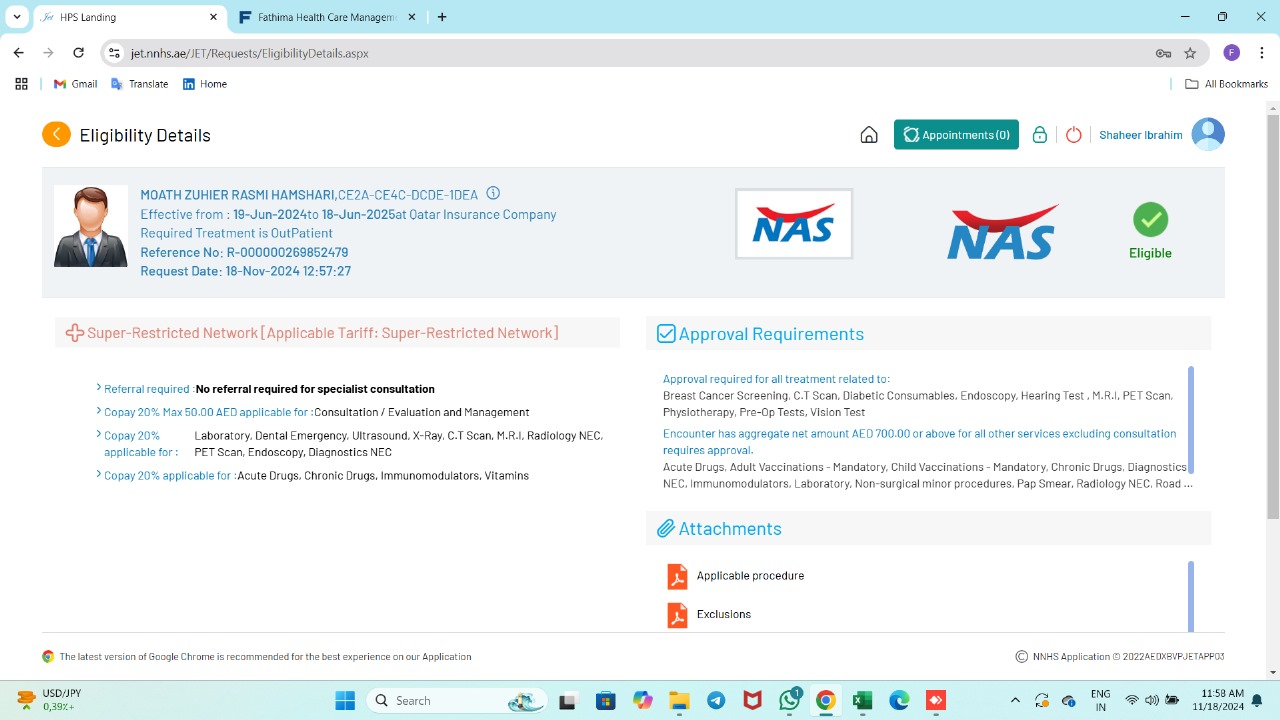Viewport: 1280px width, 720px height.
Task: Open the home icon in page header
Action: tap(869, 135)
